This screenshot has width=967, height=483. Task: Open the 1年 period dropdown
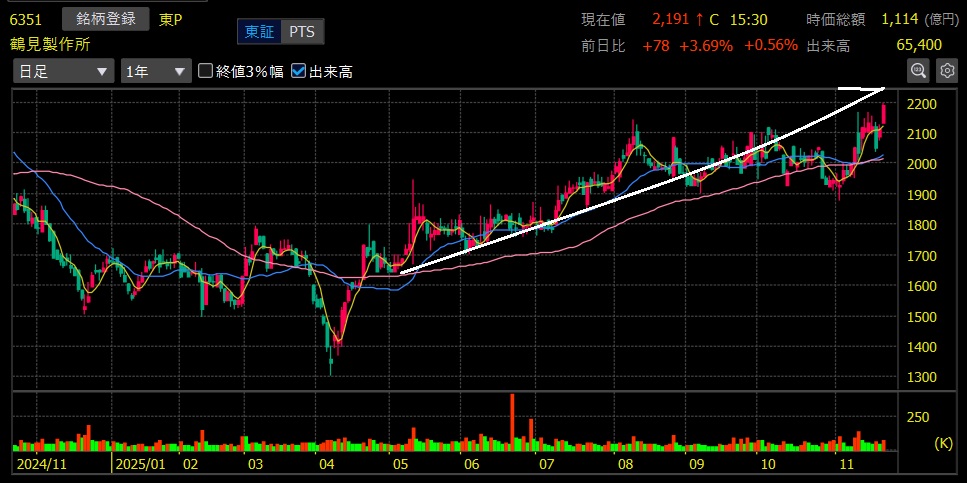click(x=155, y=71)
